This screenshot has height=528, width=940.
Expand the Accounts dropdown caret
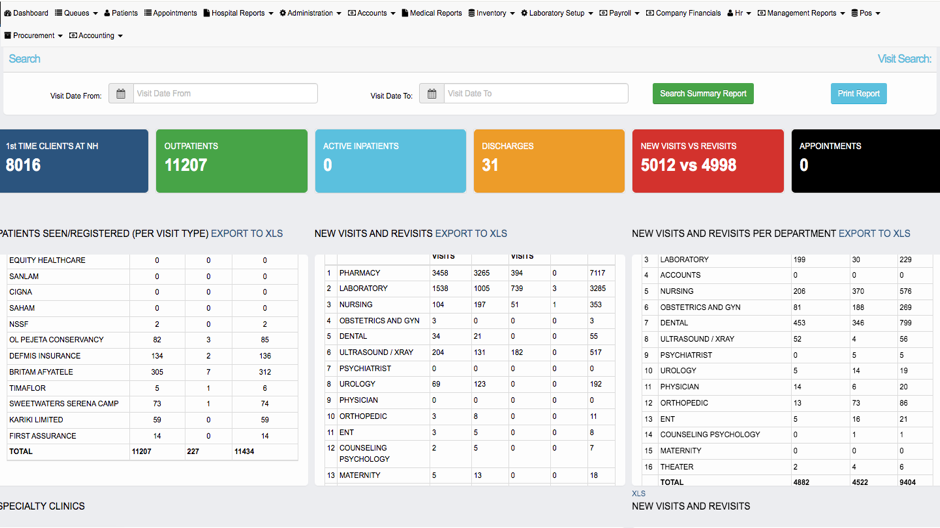click(x=393, y=14)
